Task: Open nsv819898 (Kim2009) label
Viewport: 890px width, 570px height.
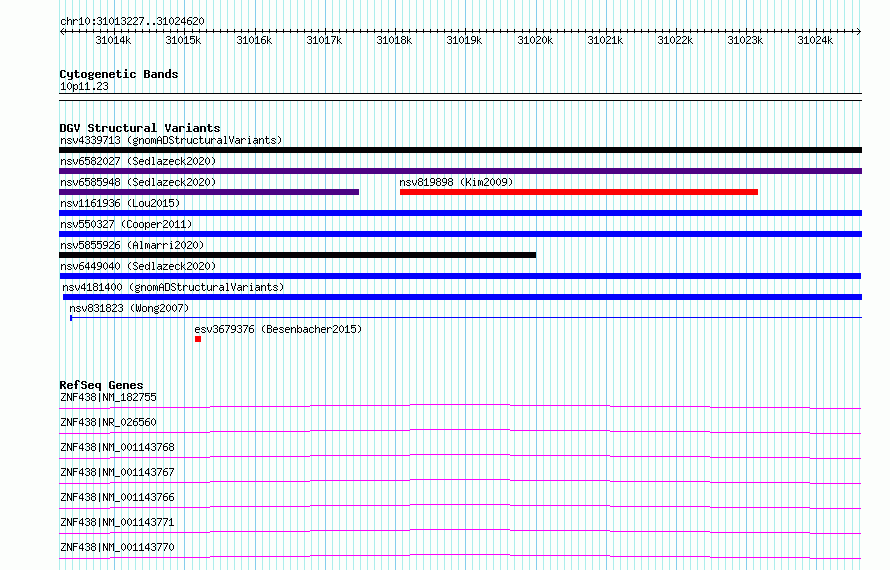Action: pyautogui.click(x=456, y=182)
